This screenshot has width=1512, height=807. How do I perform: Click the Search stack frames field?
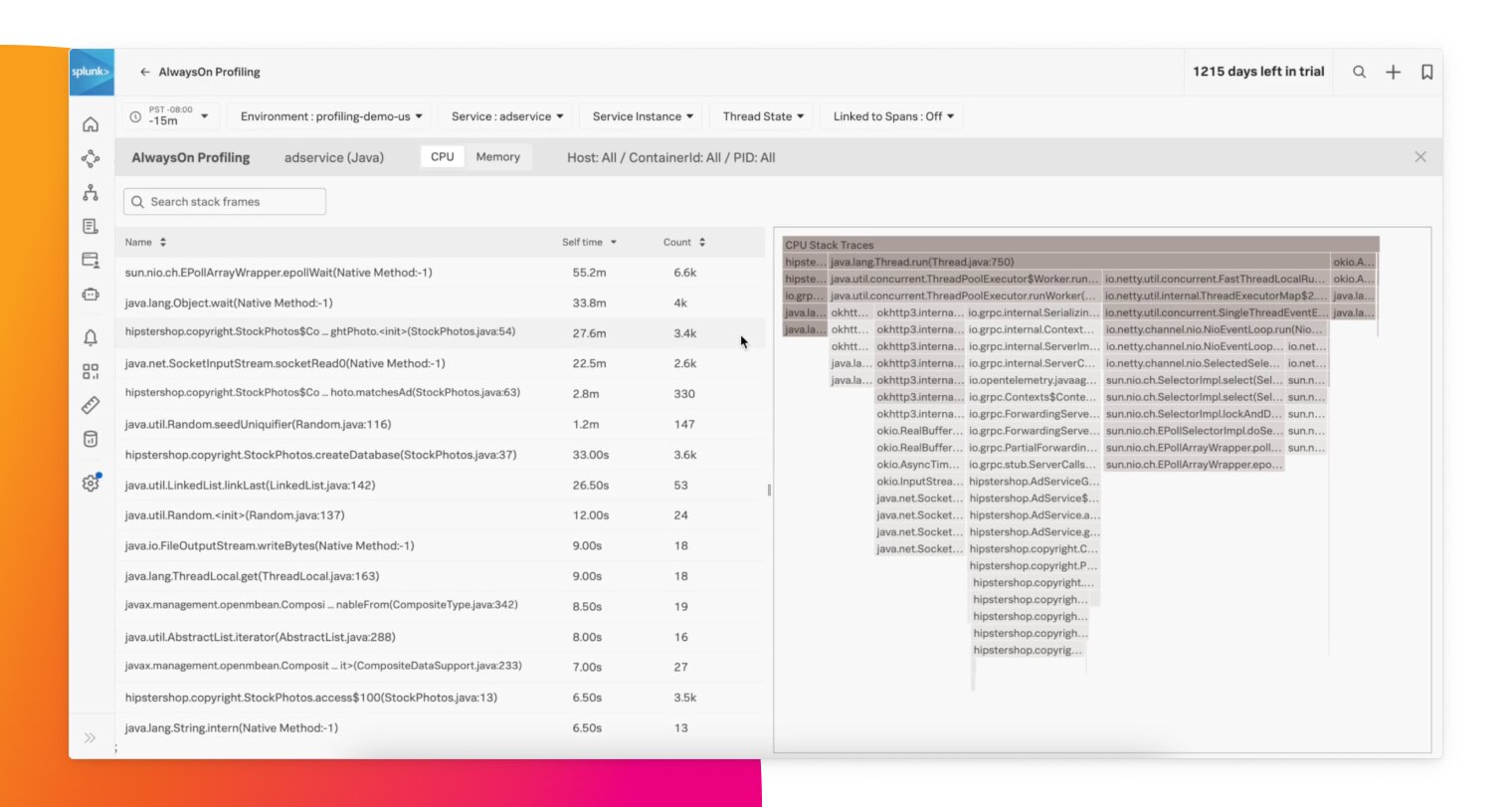pyautogui.click(x=225, y=202)
